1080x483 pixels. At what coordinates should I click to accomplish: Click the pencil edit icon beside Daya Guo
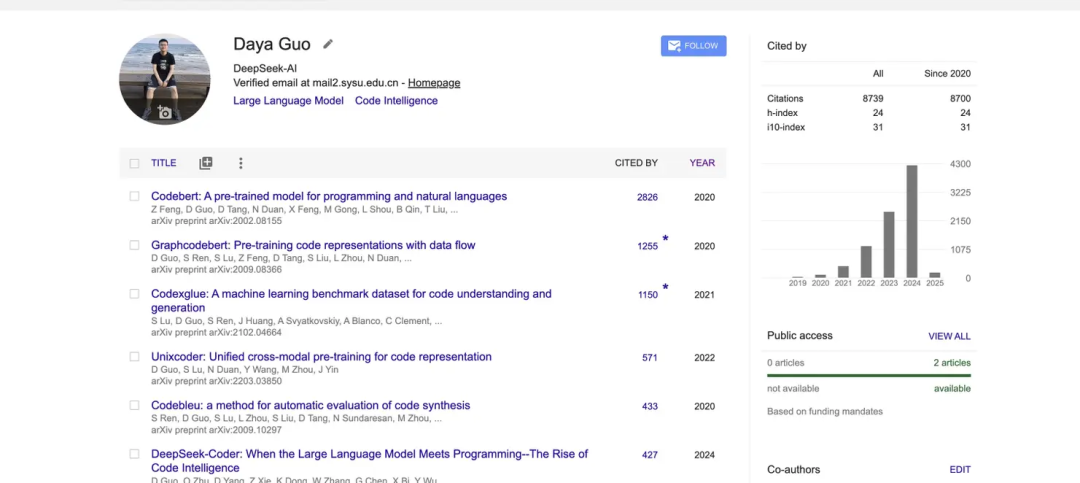(x=328, y=44)
